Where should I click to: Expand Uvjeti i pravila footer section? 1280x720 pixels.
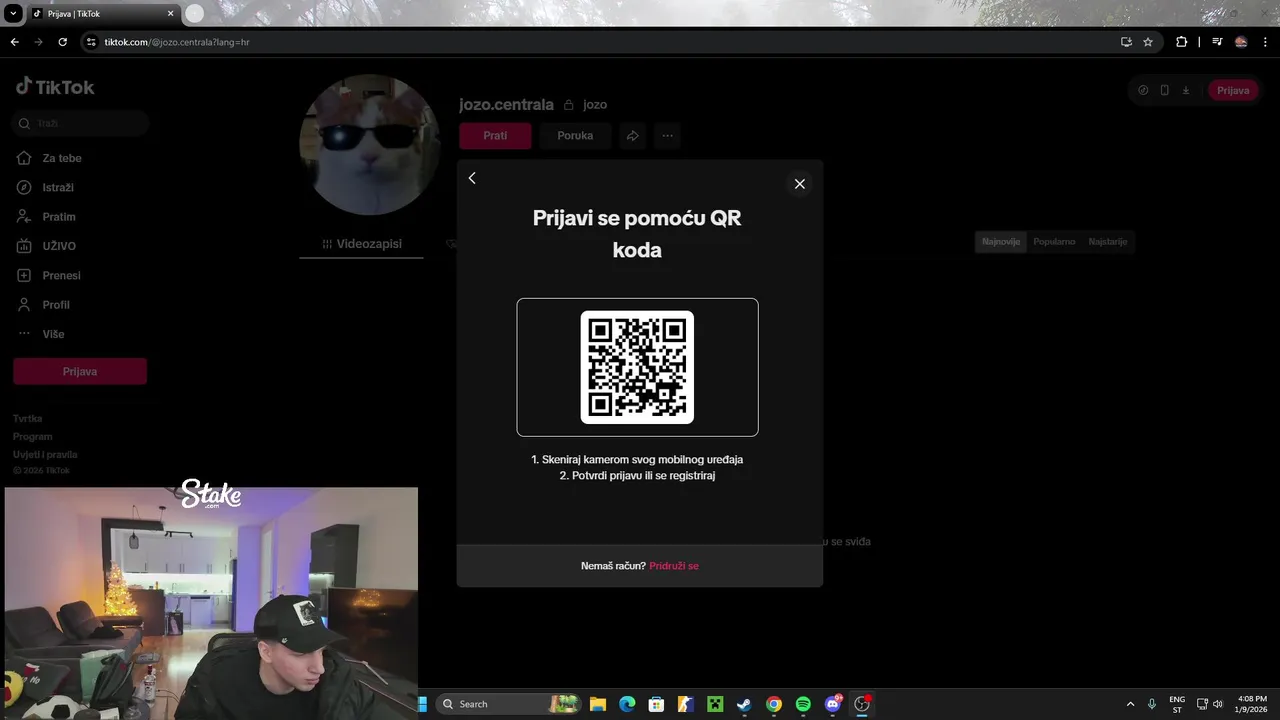tap(45, 454)
